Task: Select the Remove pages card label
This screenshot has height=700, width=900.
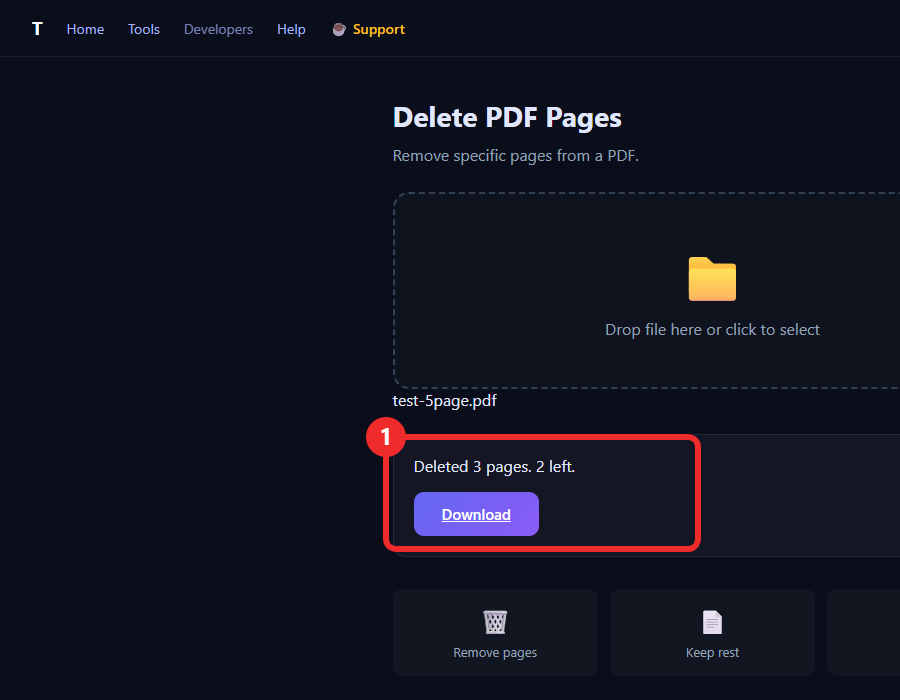Action: (x=495, y=653)
